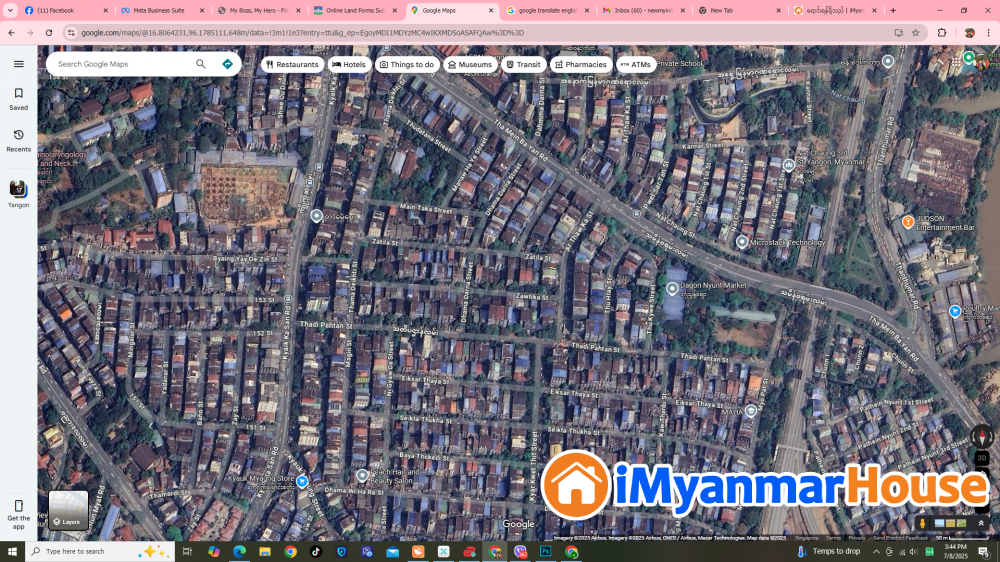This screenshot has height=562, width=1000.
Task: Open the Google Maps hamburger menu
Action: [x=18, y=64]
